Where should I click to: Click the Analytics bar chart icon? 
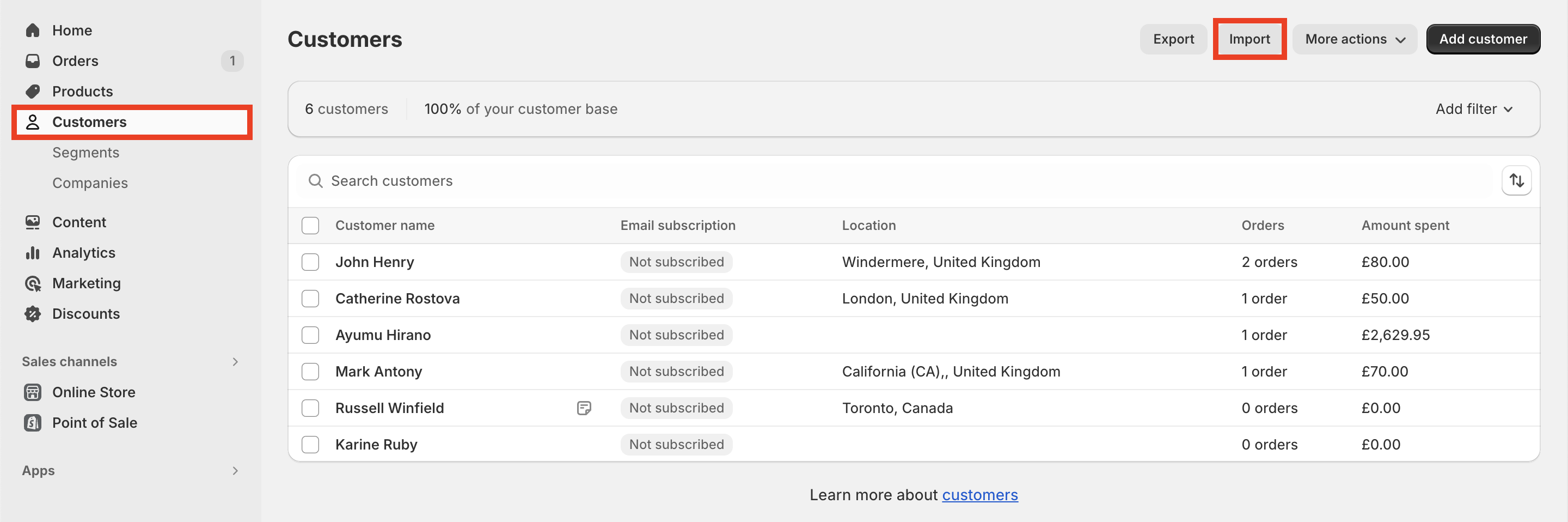pyautogui.click(x=33, y=253)
